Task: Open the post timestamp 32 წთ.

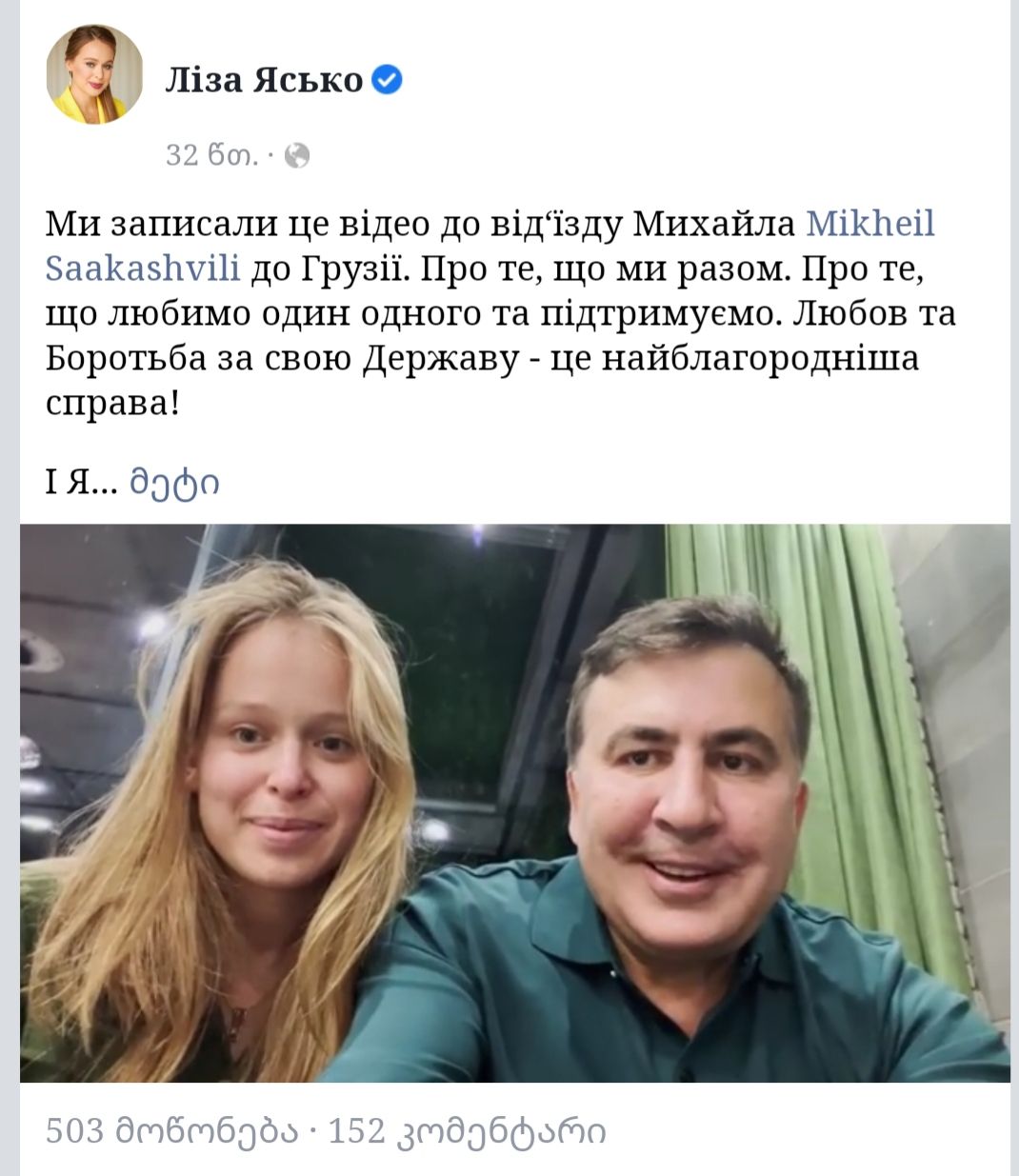Action: (210, 155)
